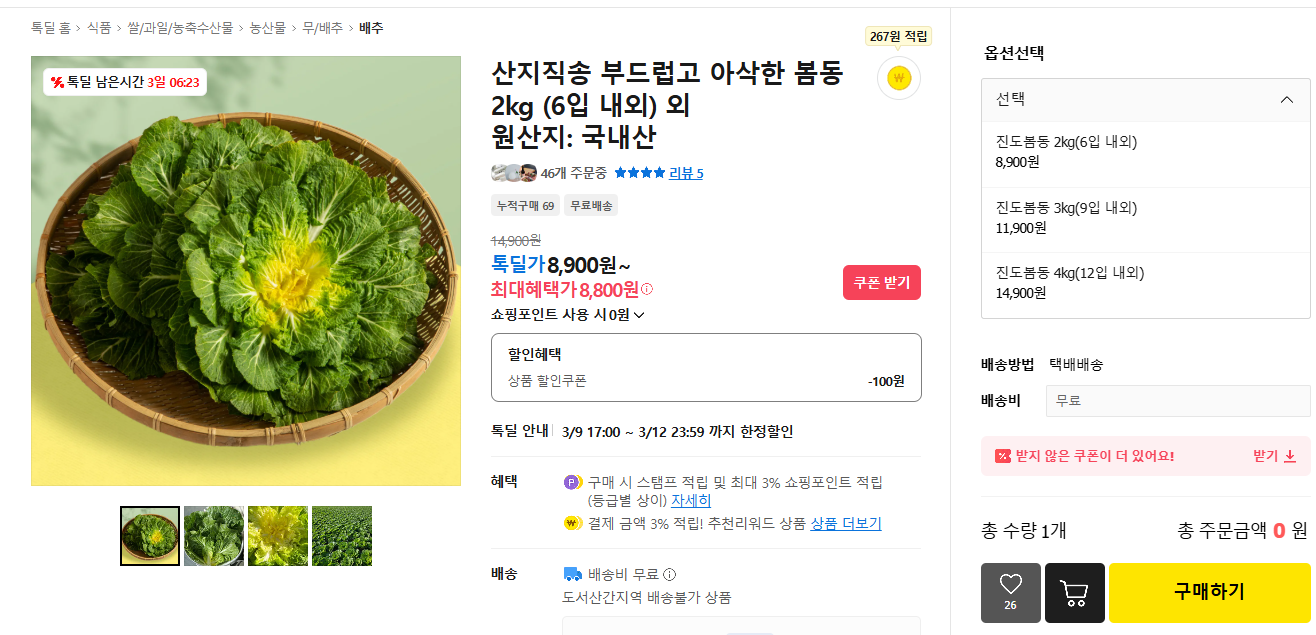This screenshot has width=1316, height=635.
Task: Click the heart wishlist icon
Action: point(1010,585)
